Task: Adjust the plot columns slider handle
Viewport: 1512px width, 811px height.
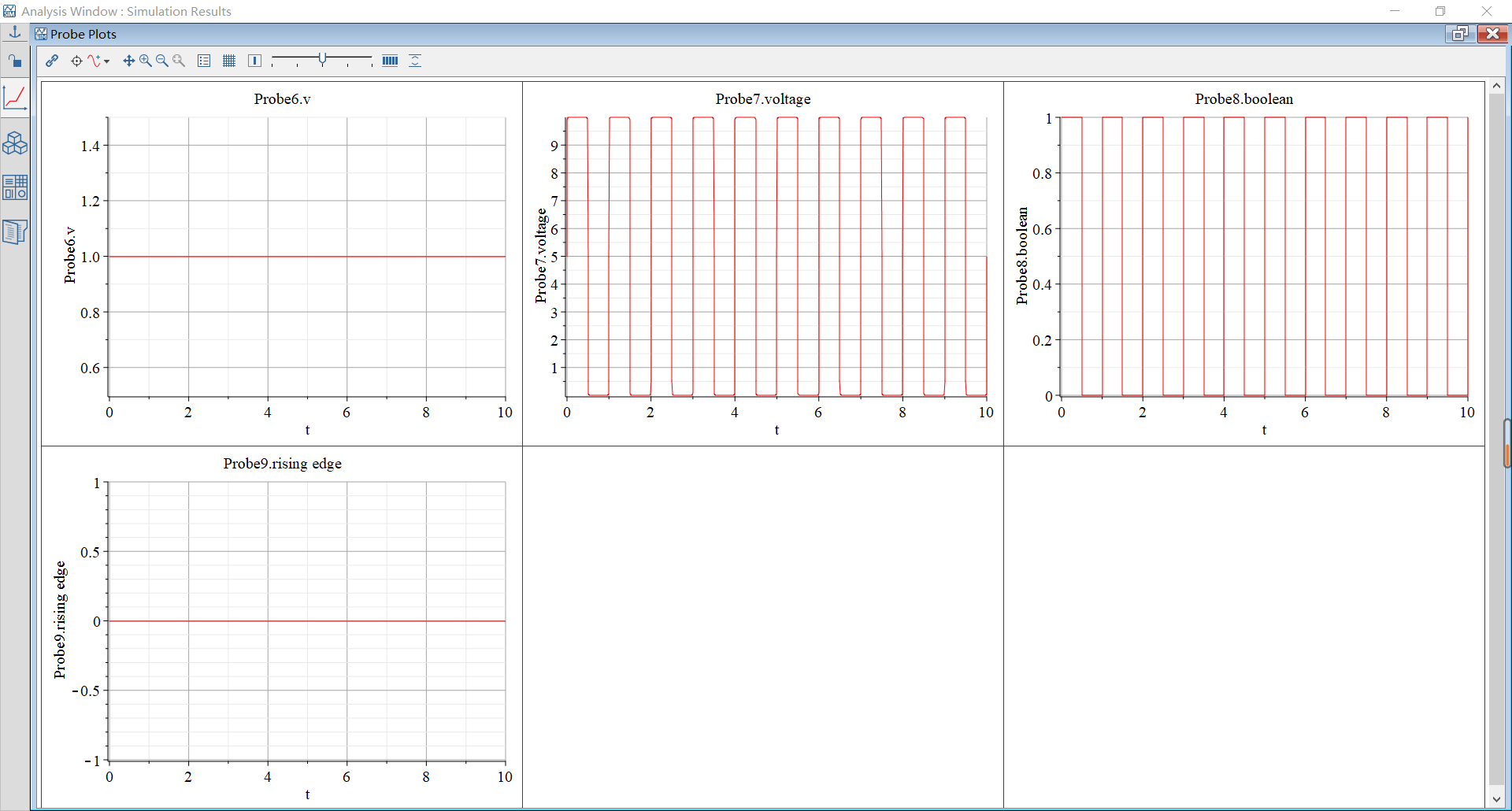Action: click(322, 59)
